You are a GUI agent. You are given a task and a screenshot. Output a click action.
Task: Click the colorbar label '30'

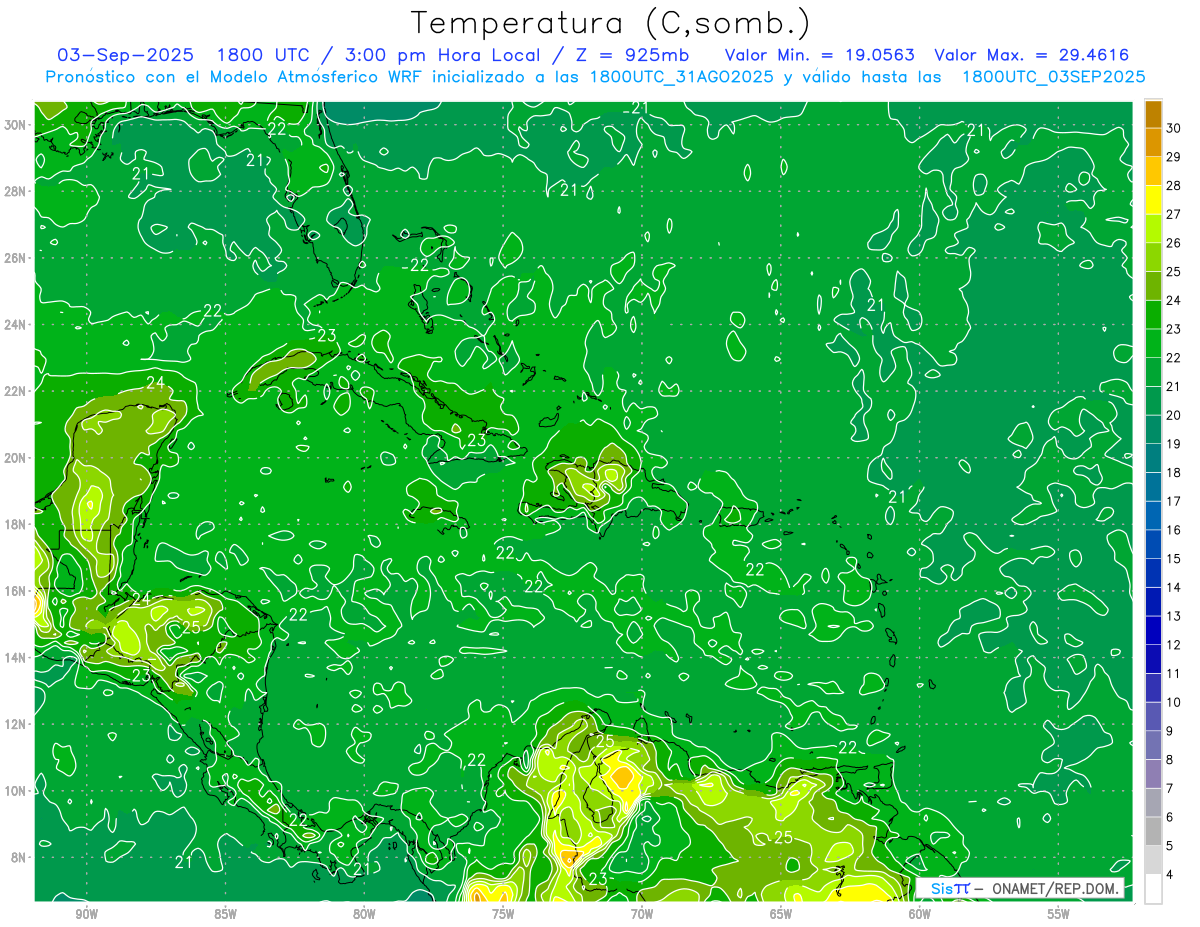1174,128
